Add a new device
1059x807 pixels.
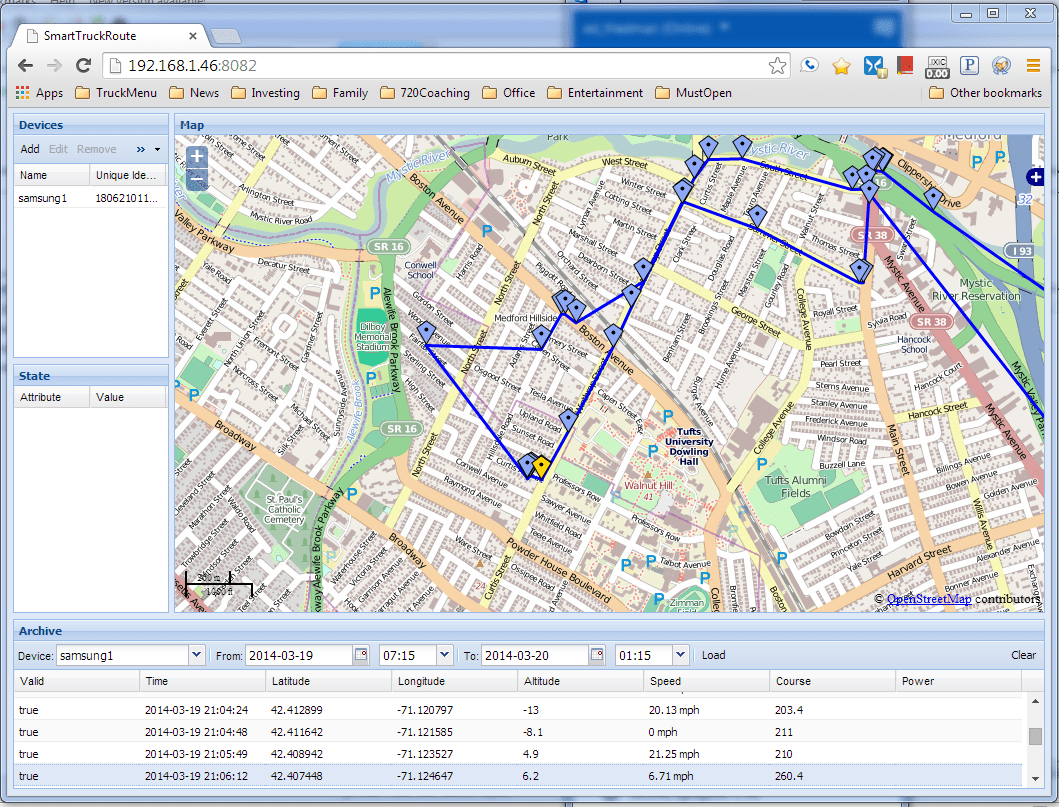click(30, 149)
